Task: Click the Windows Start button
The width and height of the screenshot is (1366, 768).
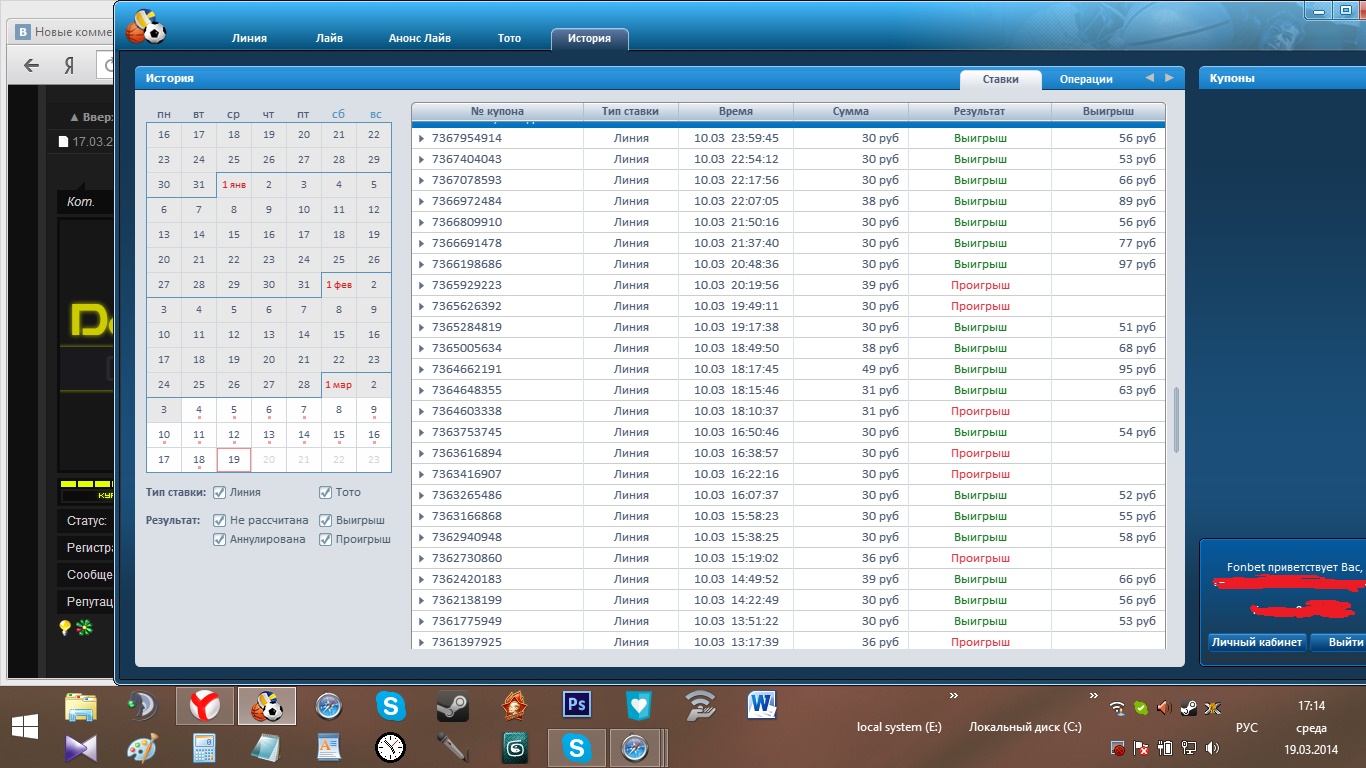Action: point(26,726)
